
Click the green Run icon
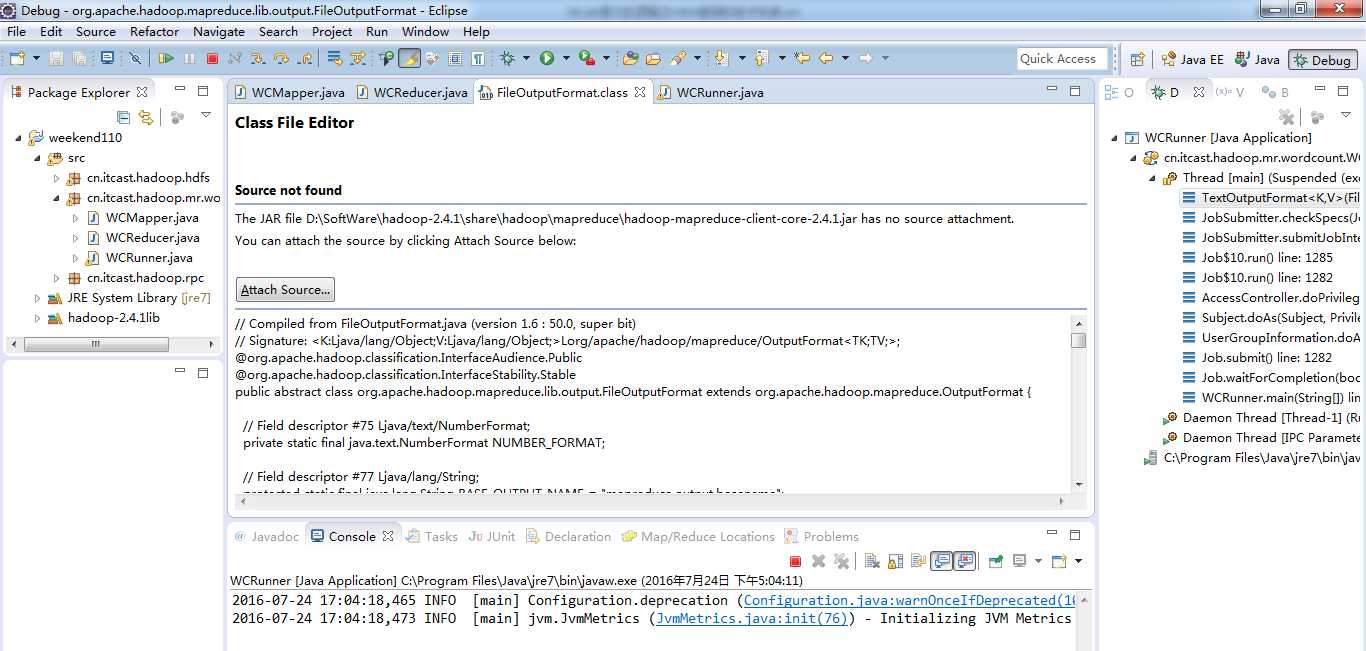547,59
